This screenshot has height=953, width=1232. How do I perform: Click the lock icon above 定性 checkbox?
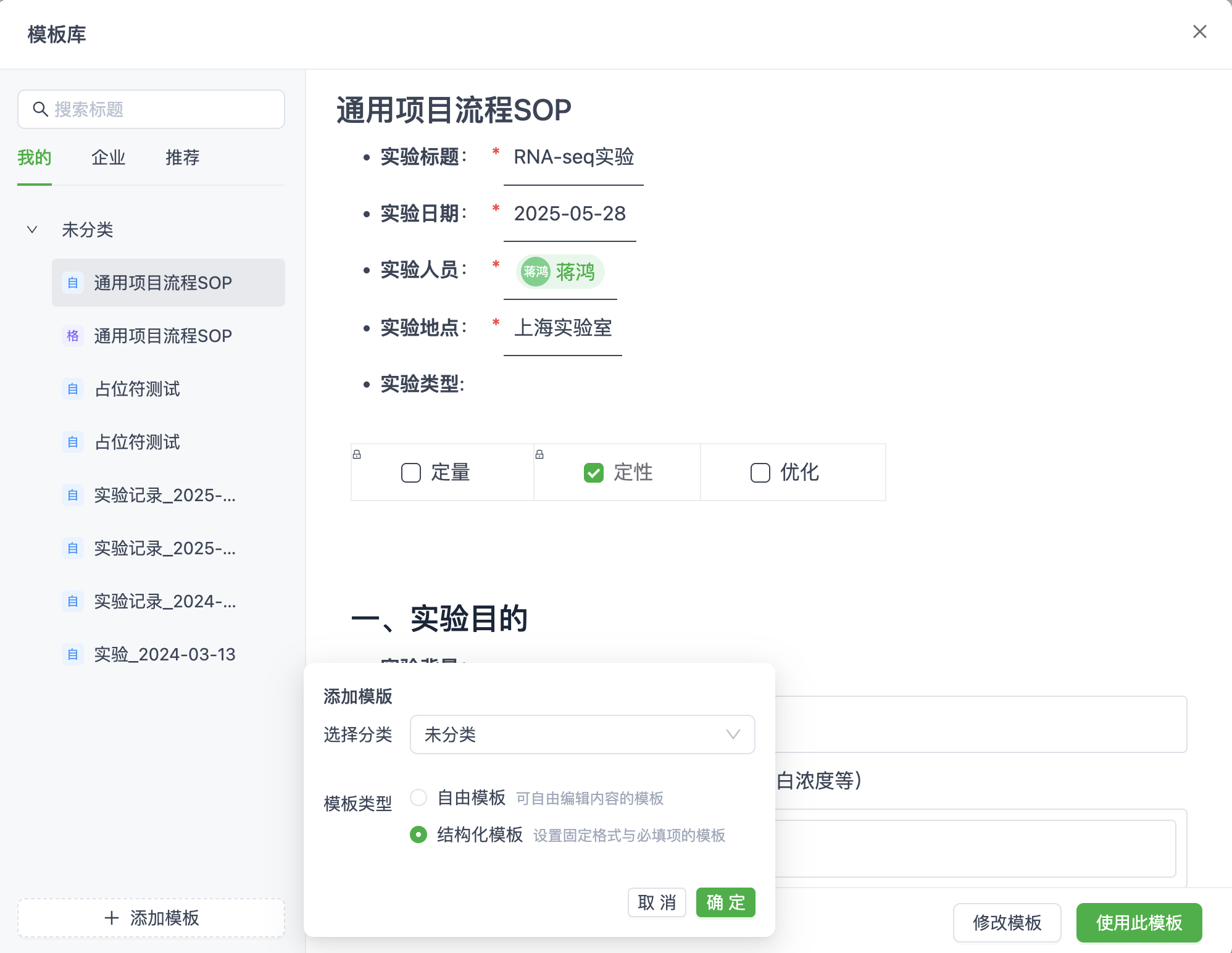pos(539,454)
